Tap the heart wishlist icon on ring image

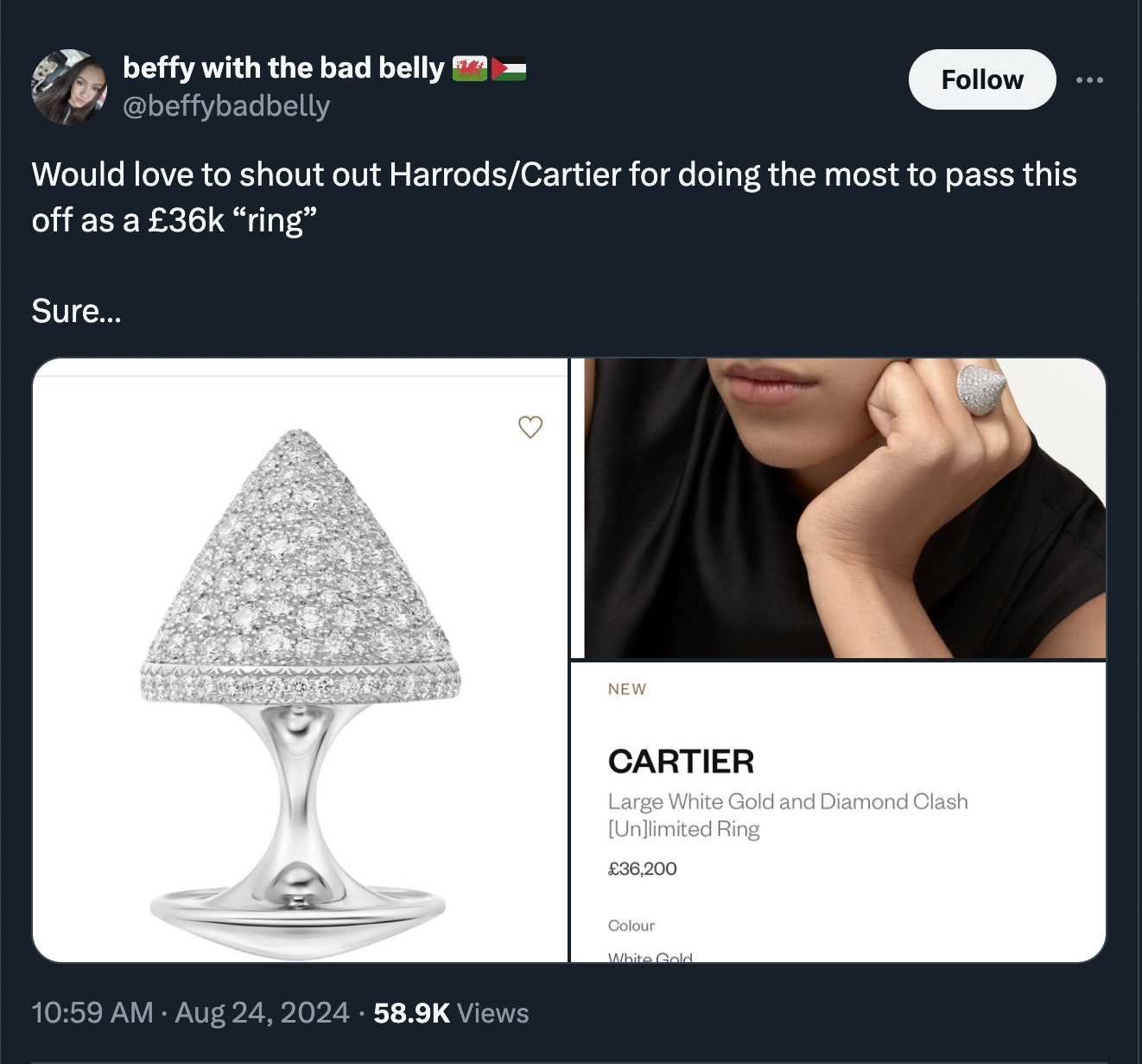tap(530, 427)
